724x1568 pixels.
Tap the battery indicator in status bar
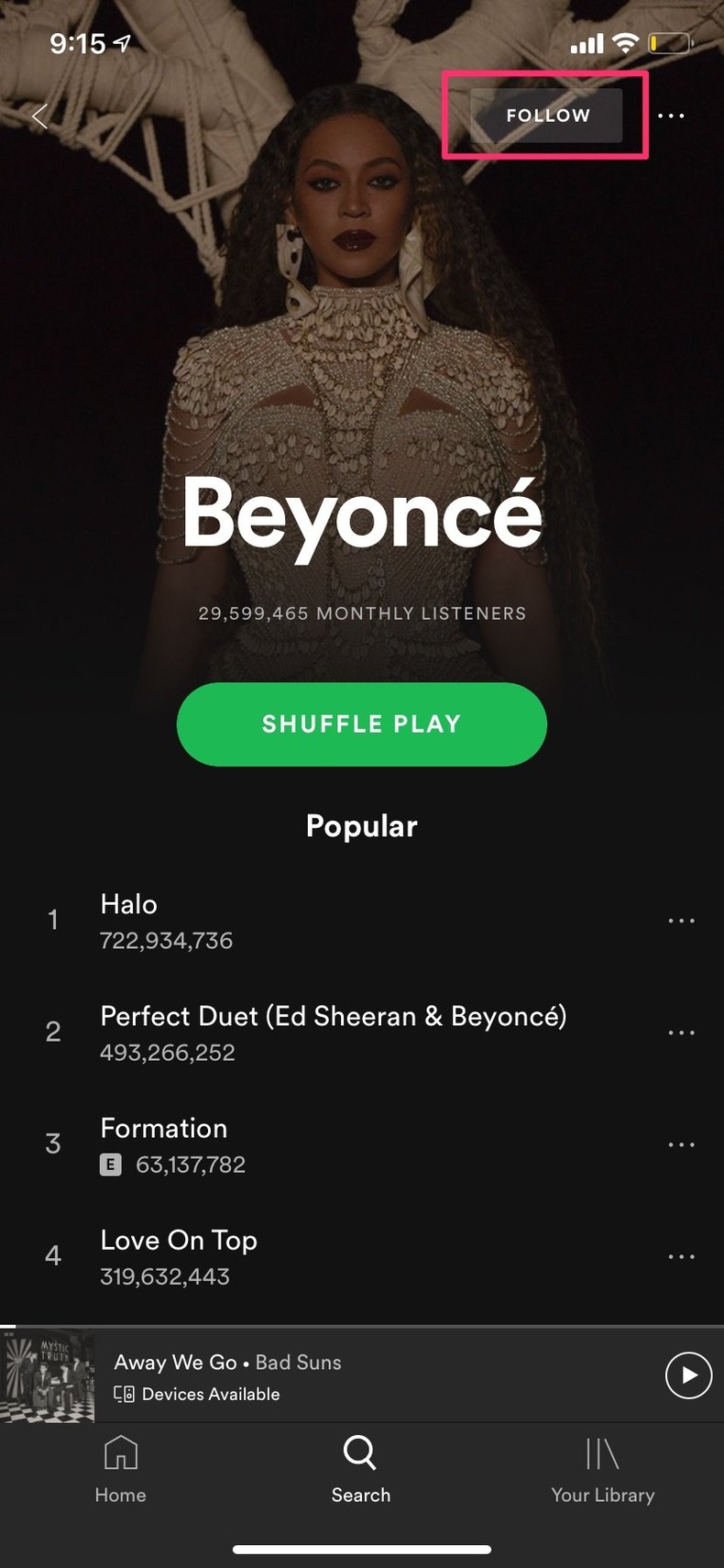click(670, 42)
